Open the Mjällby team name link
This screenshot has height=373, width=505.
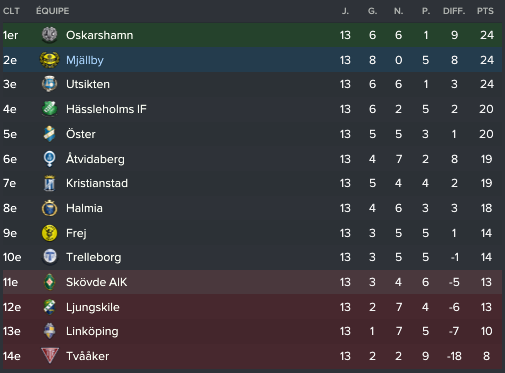coord(85,60)
